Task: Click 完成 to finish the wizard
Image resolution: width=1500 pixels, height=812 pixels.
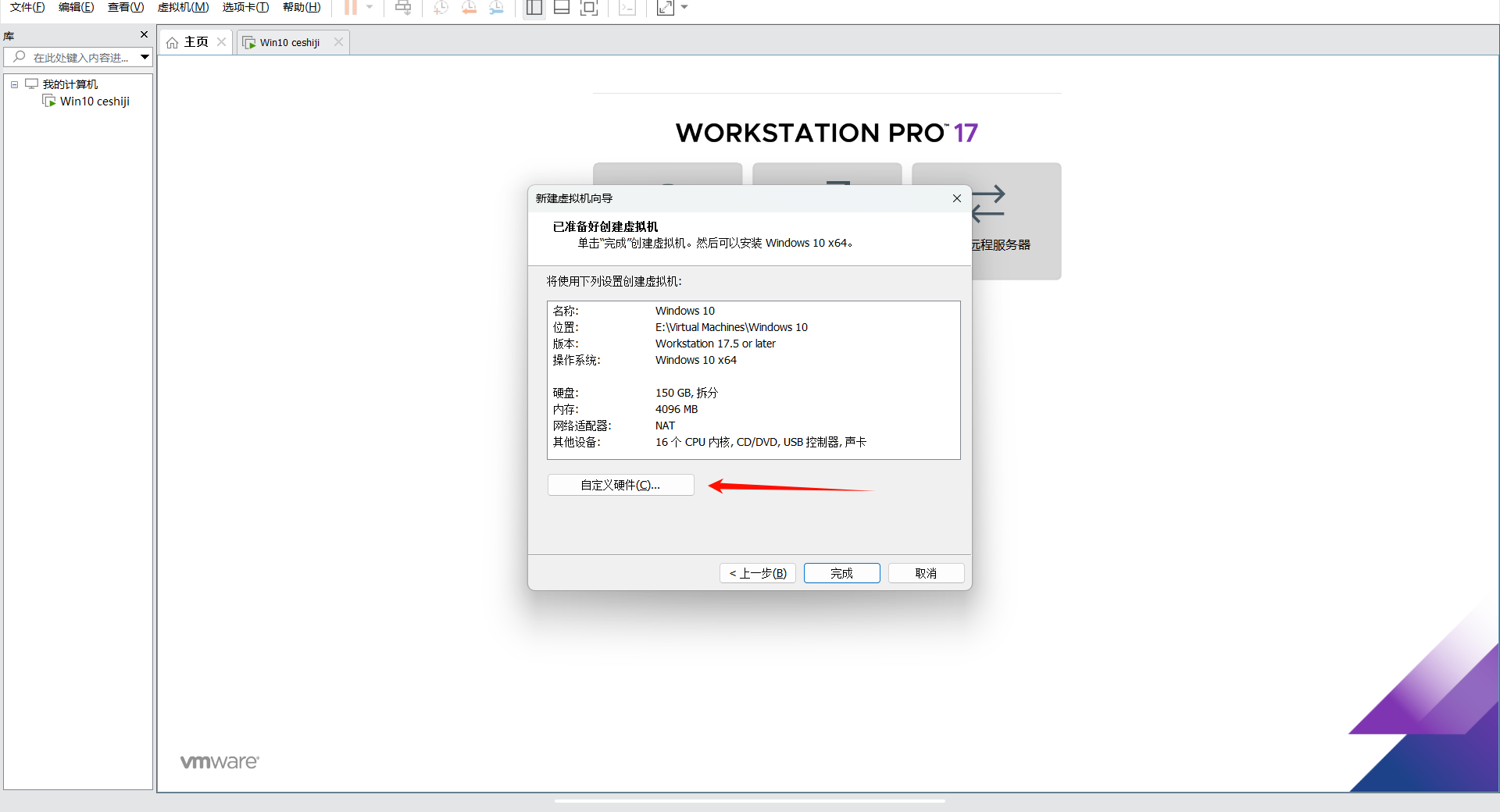Action: 841,573
